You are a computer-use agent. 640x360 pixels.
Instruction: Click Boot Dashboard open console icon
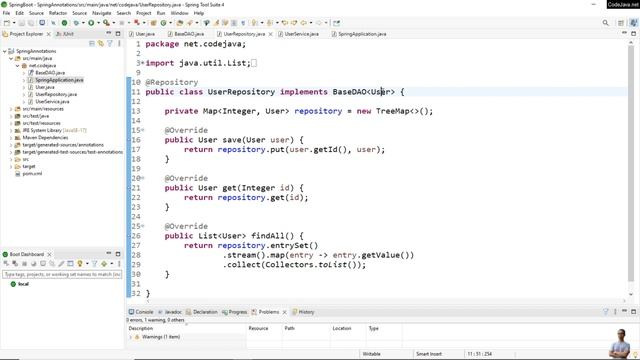click(x=42, y=264)
